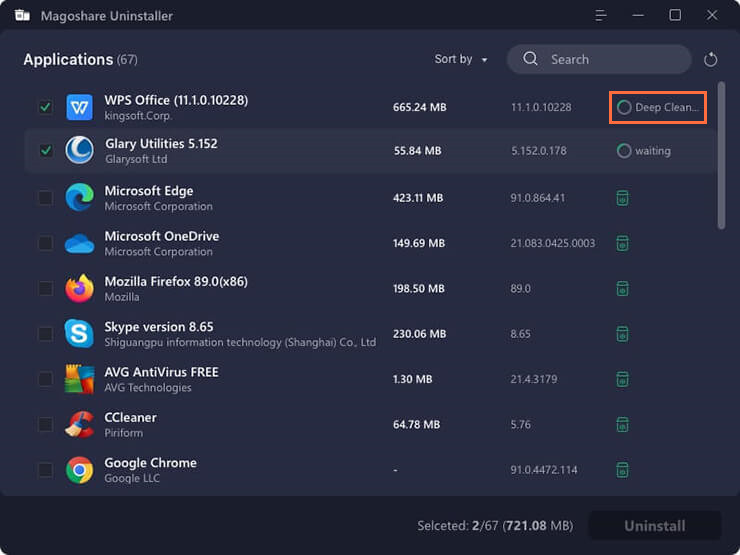Click version 5.152.0.178 of Glary Utilities
The width and height of the screenshot is (740, 555).
(539, 151)
